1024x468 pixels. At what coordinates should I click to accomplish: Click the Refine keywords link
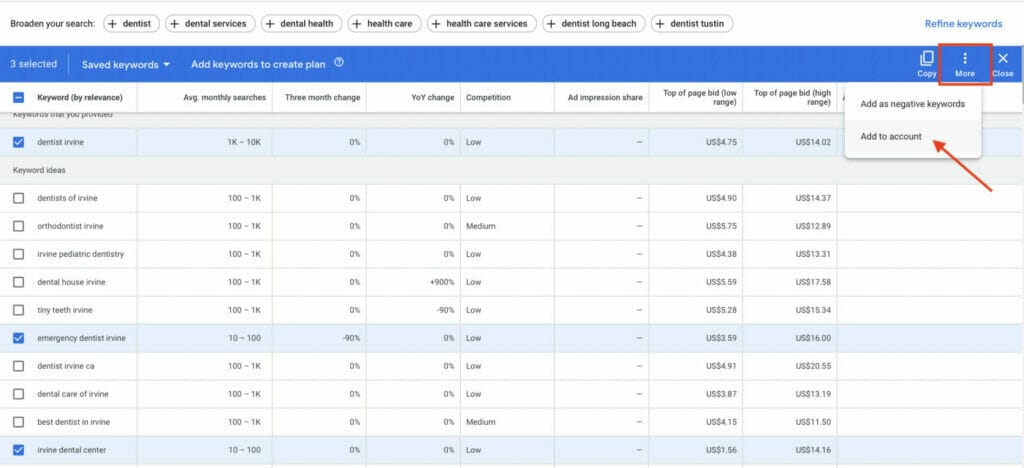[963, 23]
